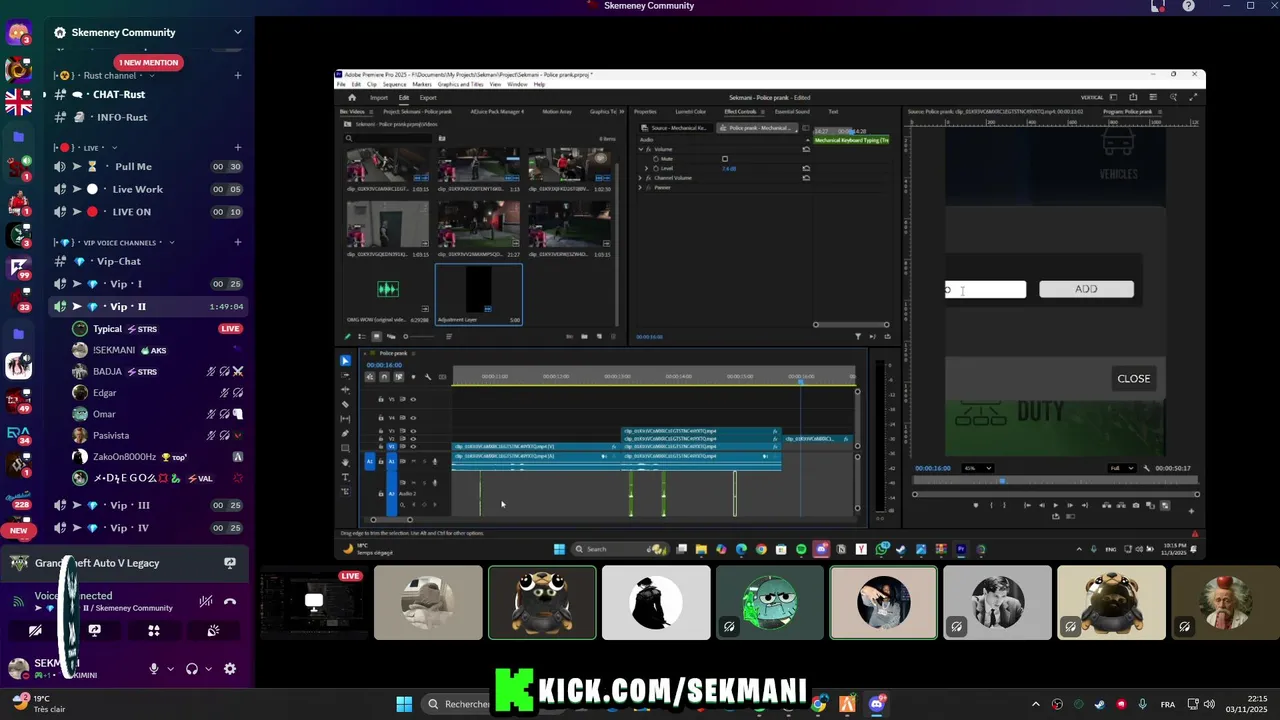The height and width of the screenshot is (720, 1280).
Task: Select the Rectangle tool in Premiere toolbar
Action: click(345, 447)
